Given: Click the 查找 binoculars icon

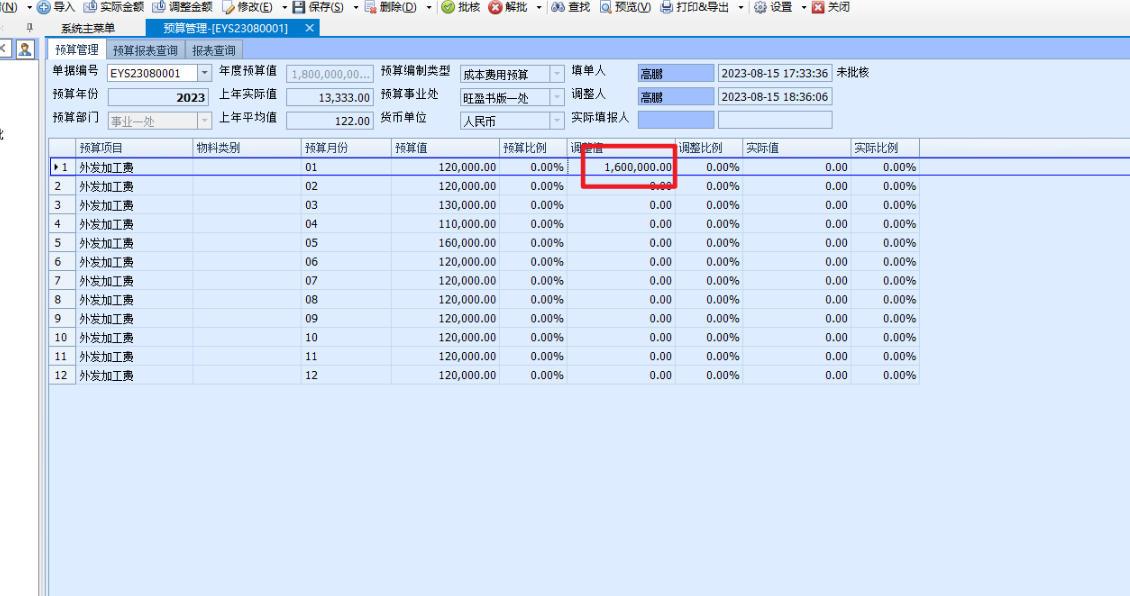Looking at the screenshot, I should [558, 7].
